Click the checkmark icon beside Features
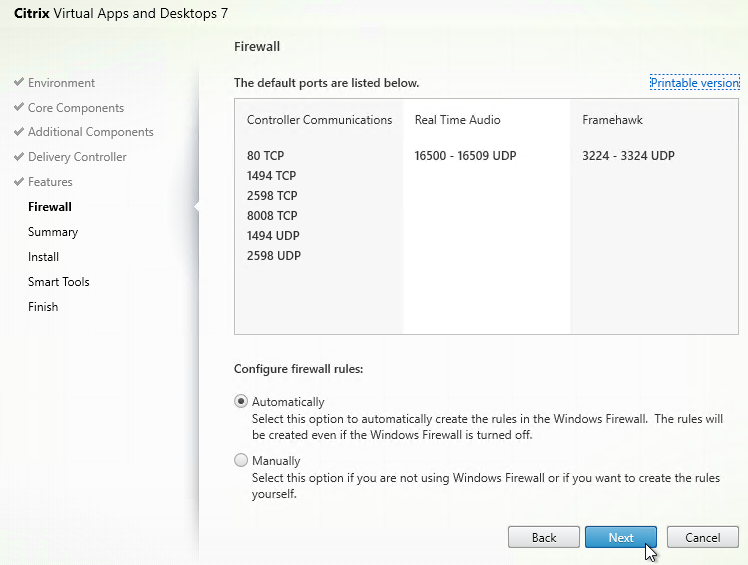 pyautogui.click(x=19, y=182)
